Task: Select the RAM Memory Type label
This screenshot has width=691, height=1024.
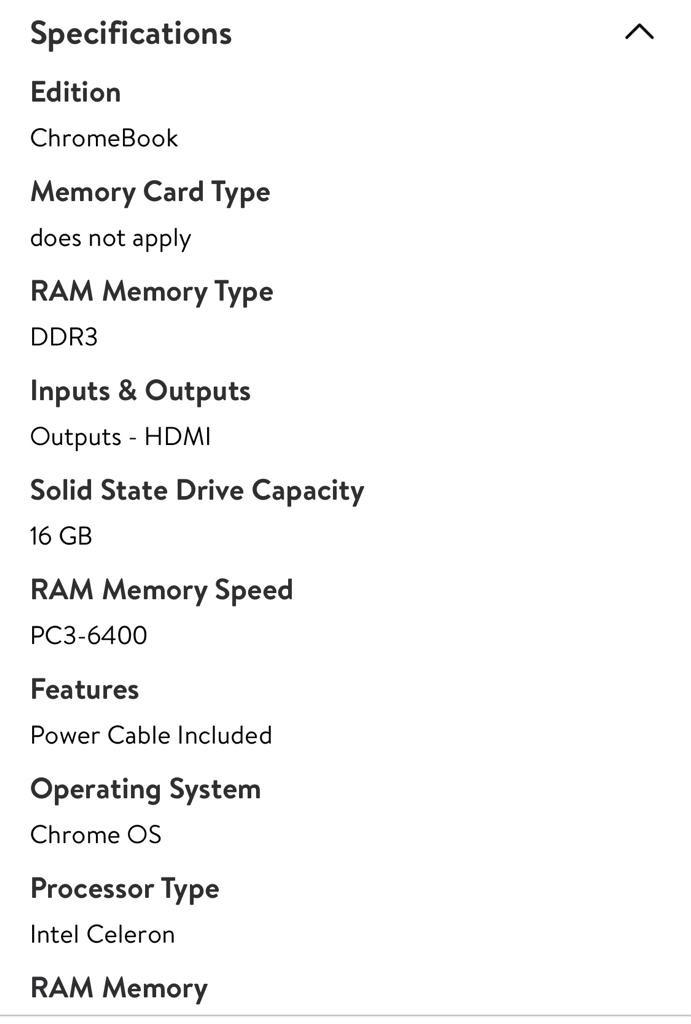Action: point(152,292)
